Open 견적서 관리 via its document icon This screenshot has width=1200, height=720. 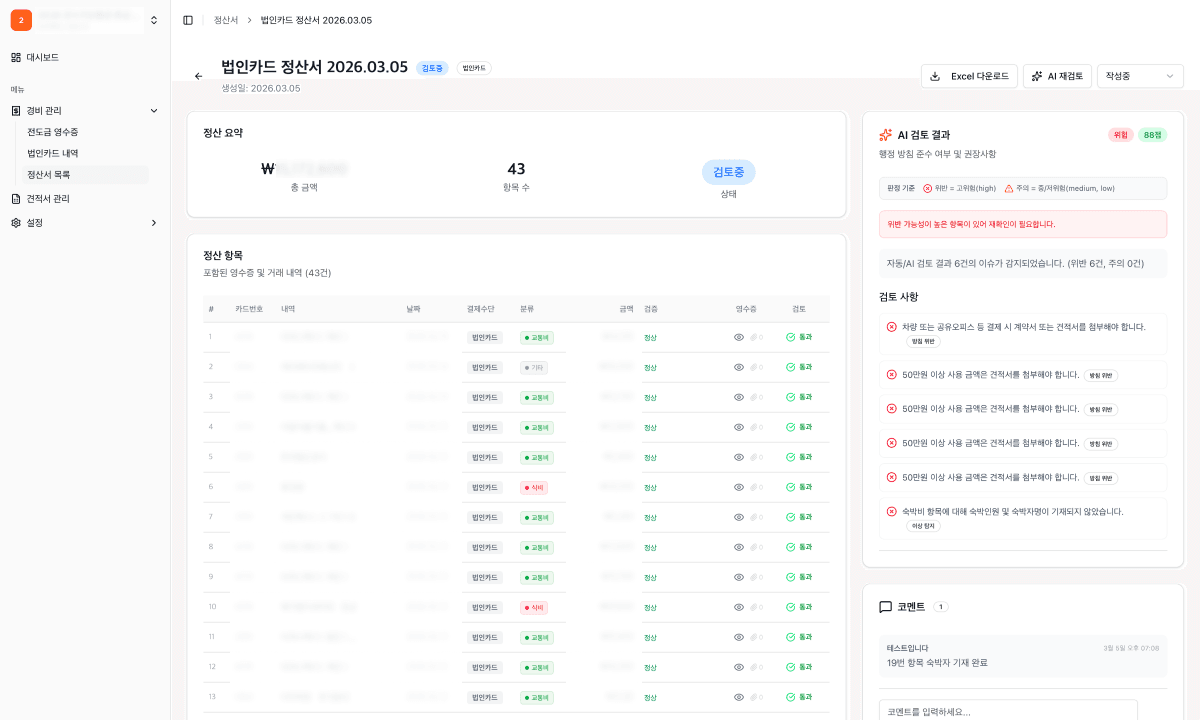[x=14, y=197]
